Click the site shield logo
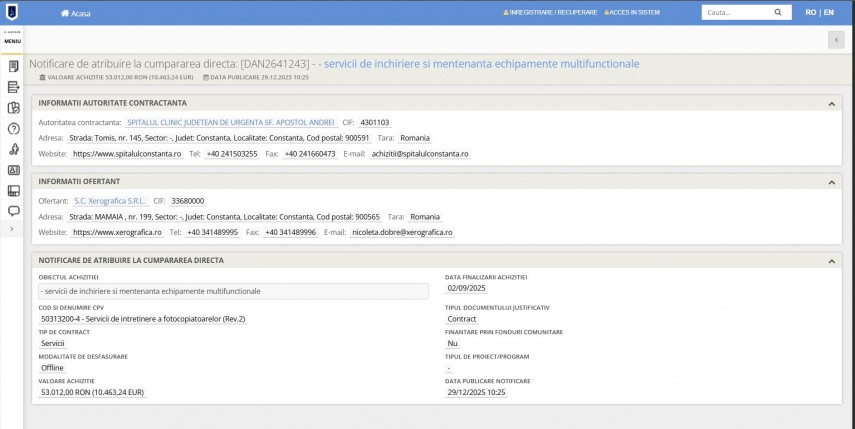 pyautogui.click(x=12, y=12)
